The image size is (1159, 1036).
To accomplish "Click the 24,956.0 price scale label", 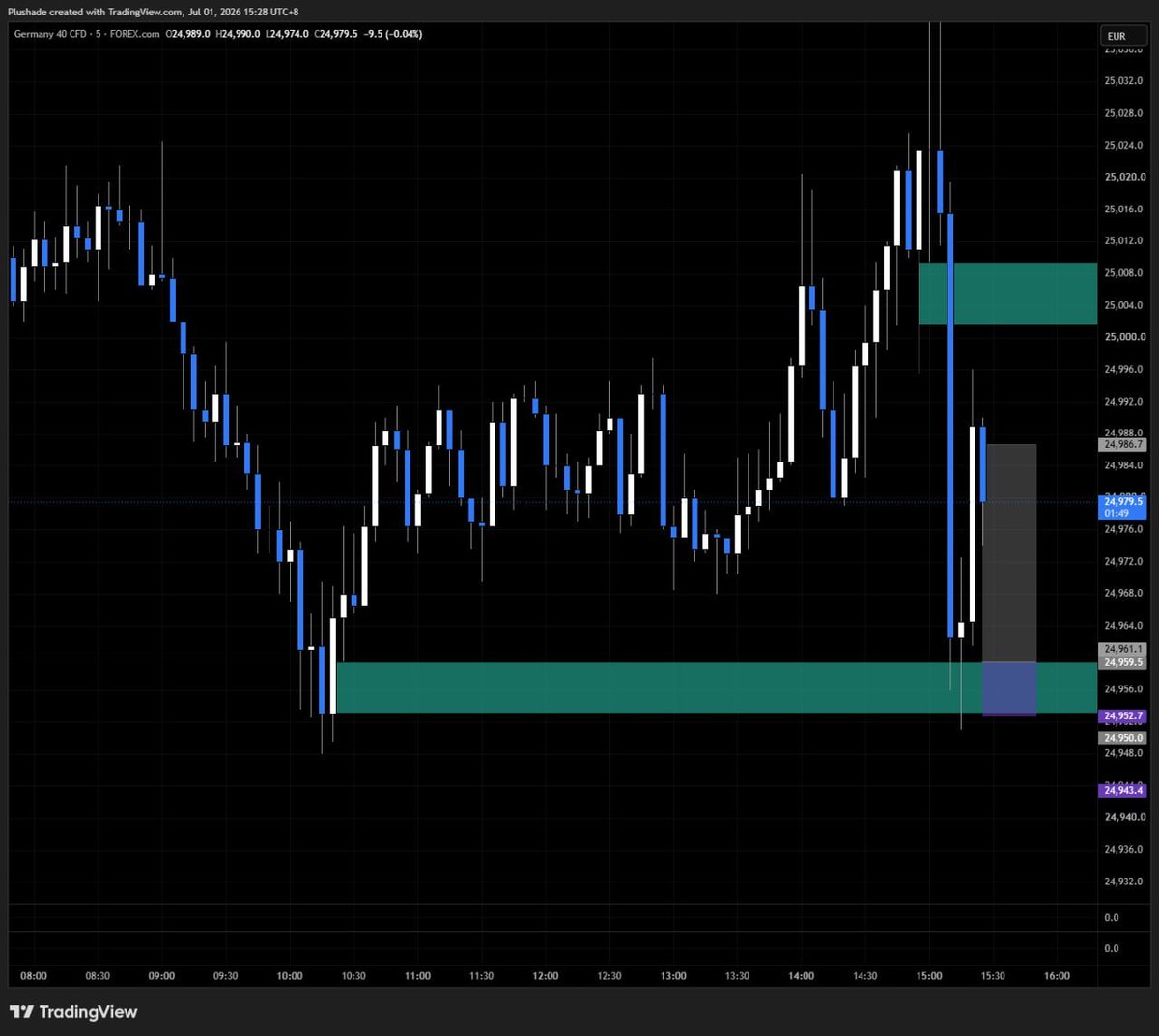I will pyautogui.click(x=1123, y=689).
